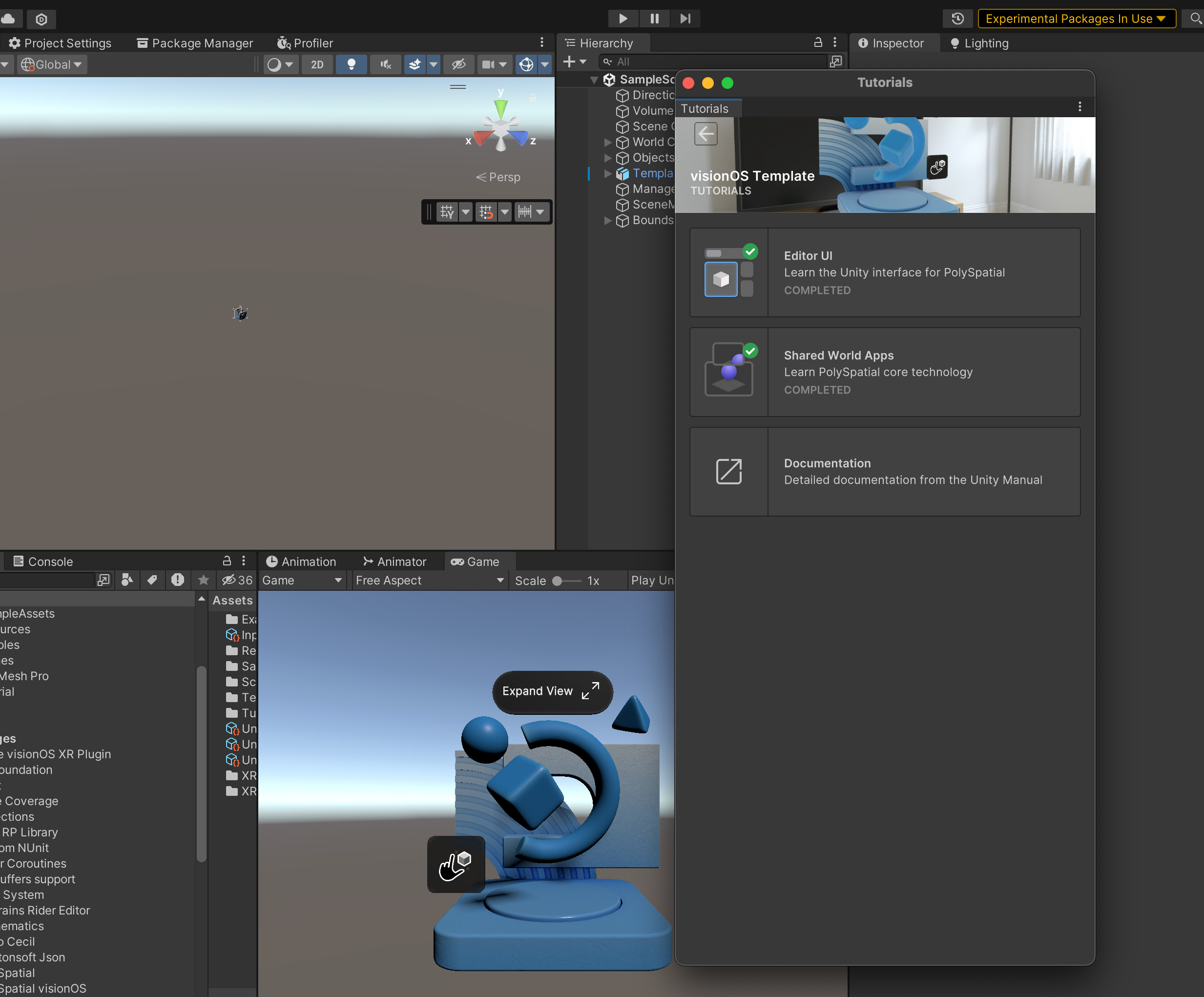Switch to the Package Manager tab

point(195,43)
